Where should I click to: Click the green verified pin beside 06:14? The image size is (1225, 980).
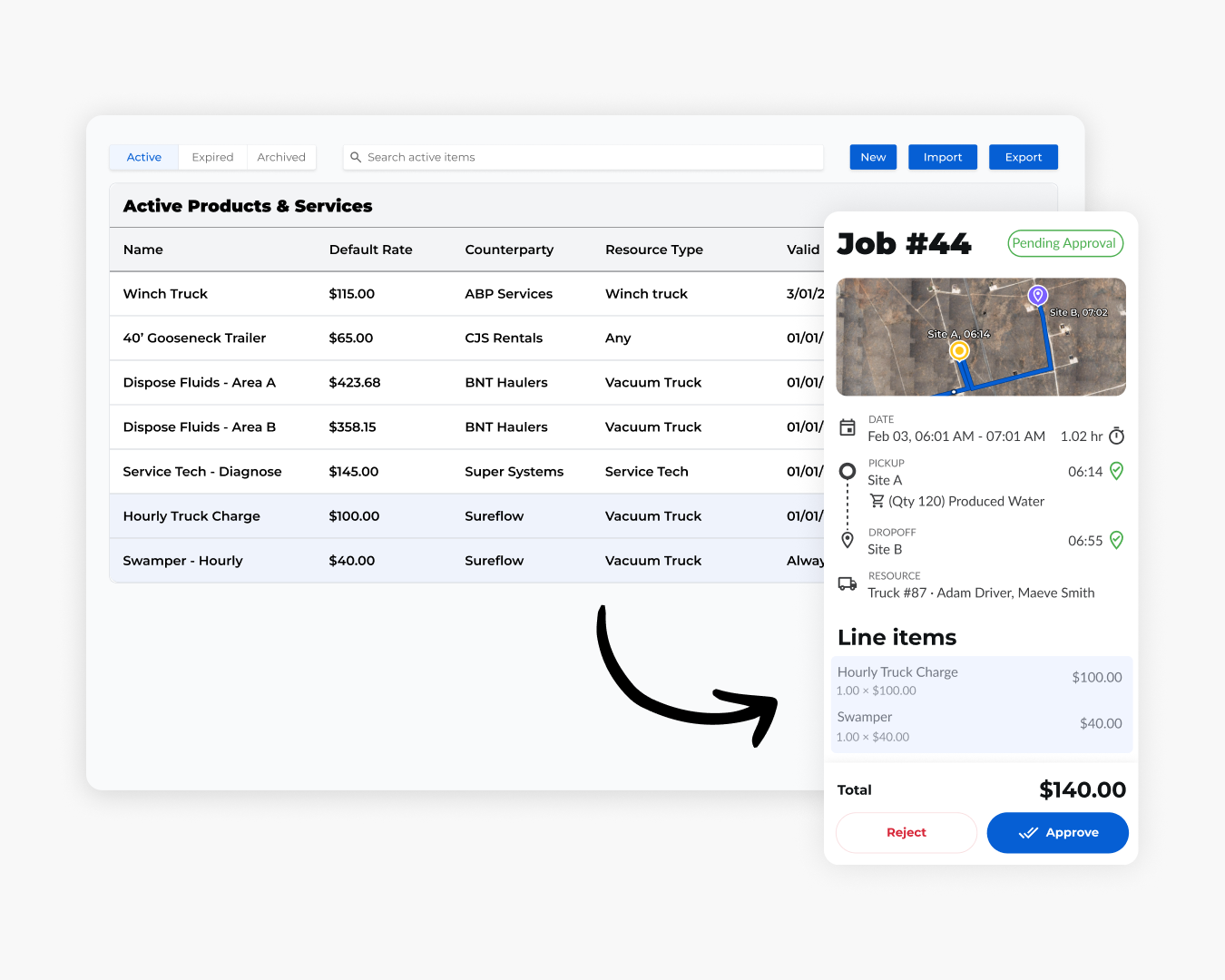(x=1117, y=471)
